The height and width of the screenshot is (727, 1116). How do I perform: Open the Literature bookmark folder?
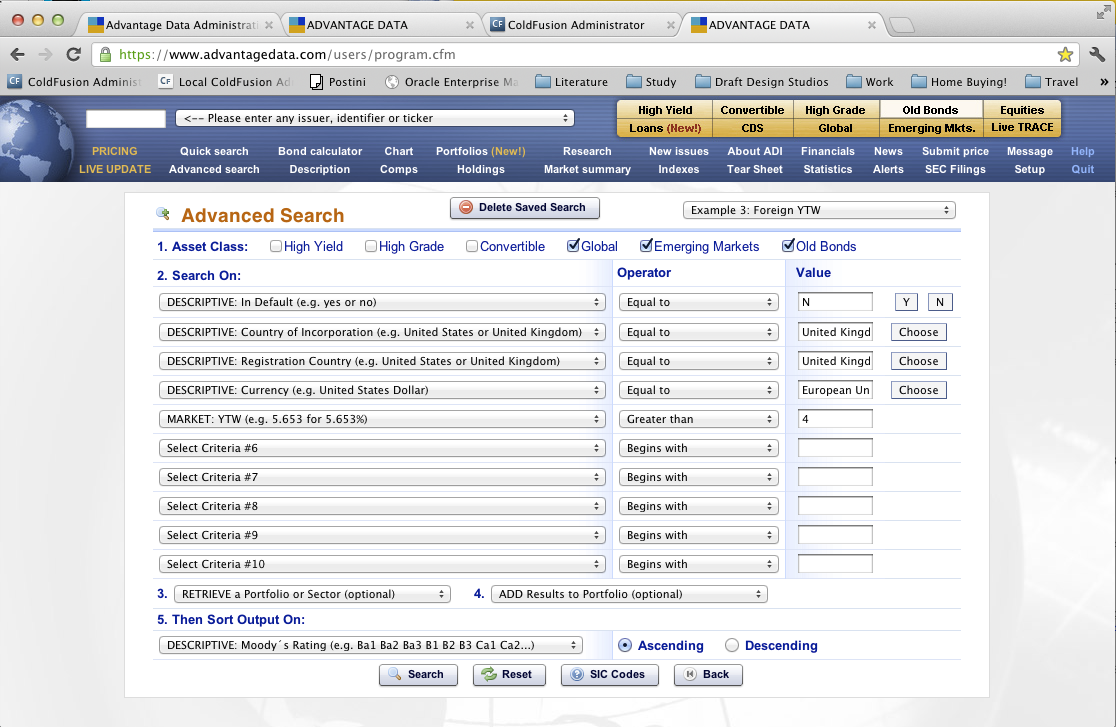(572, 82)
